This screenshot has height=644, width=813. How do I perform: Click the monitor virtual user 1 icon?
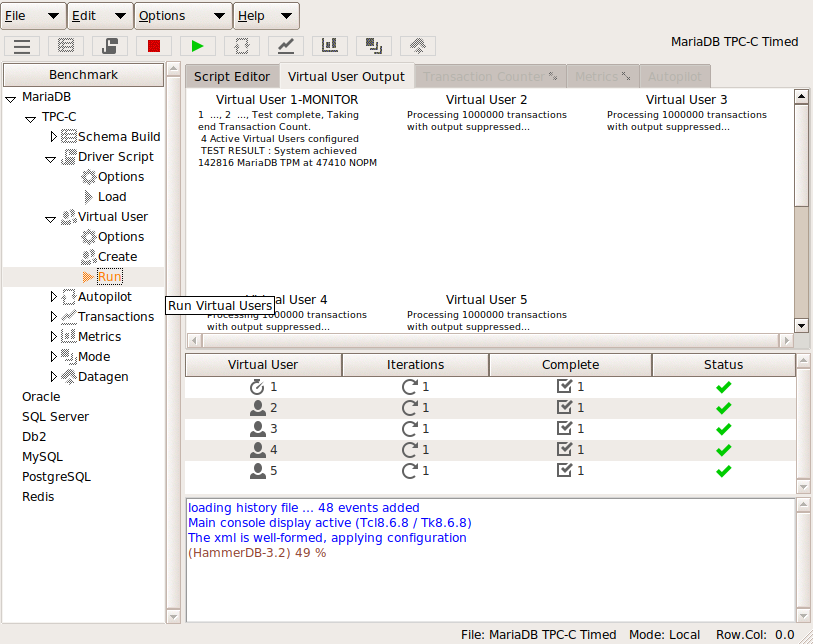pos(257,387)
